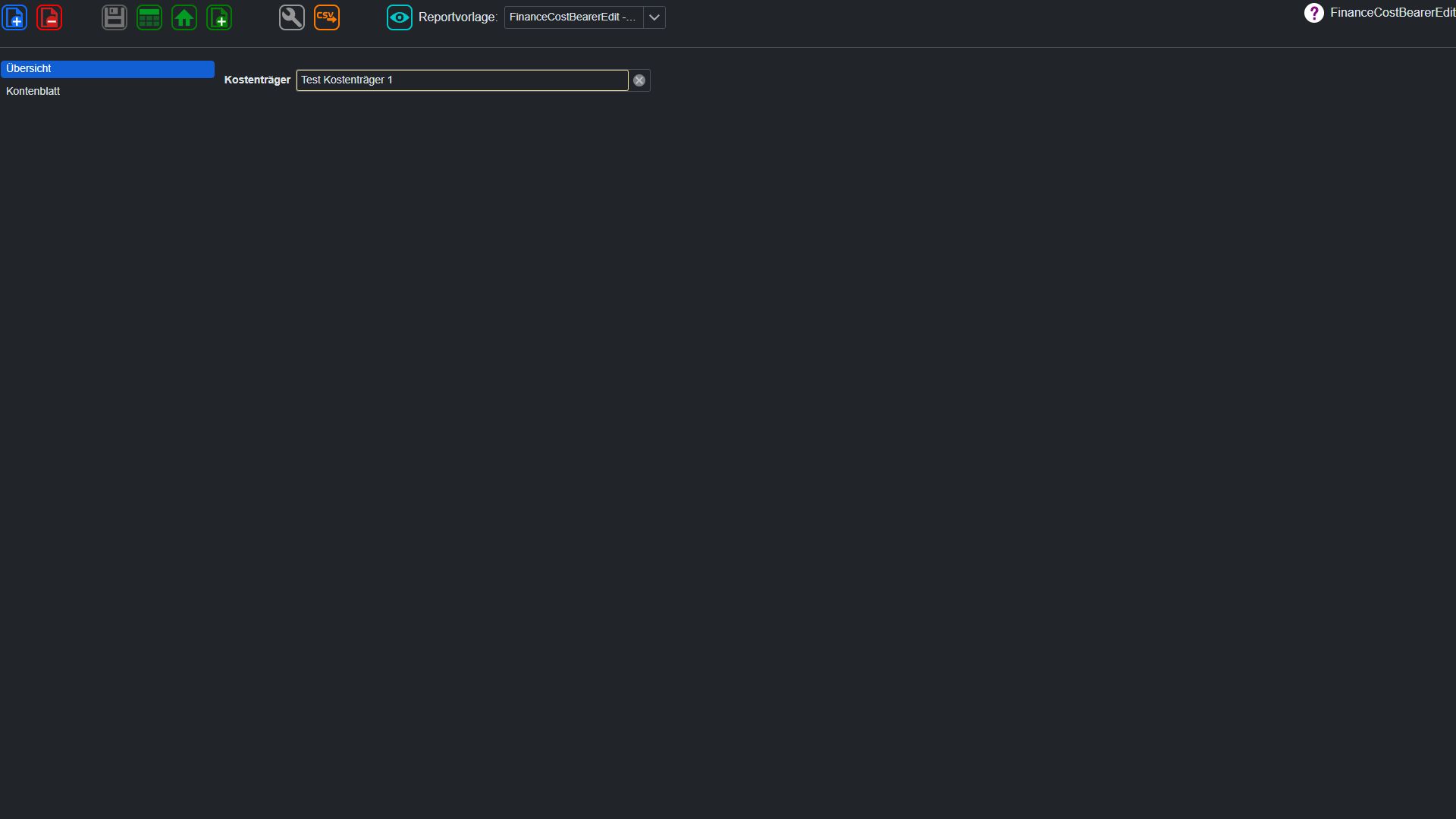Click the teal eye report preview icon
Viewport: 1456px width, 819px height.
point(400,17)
